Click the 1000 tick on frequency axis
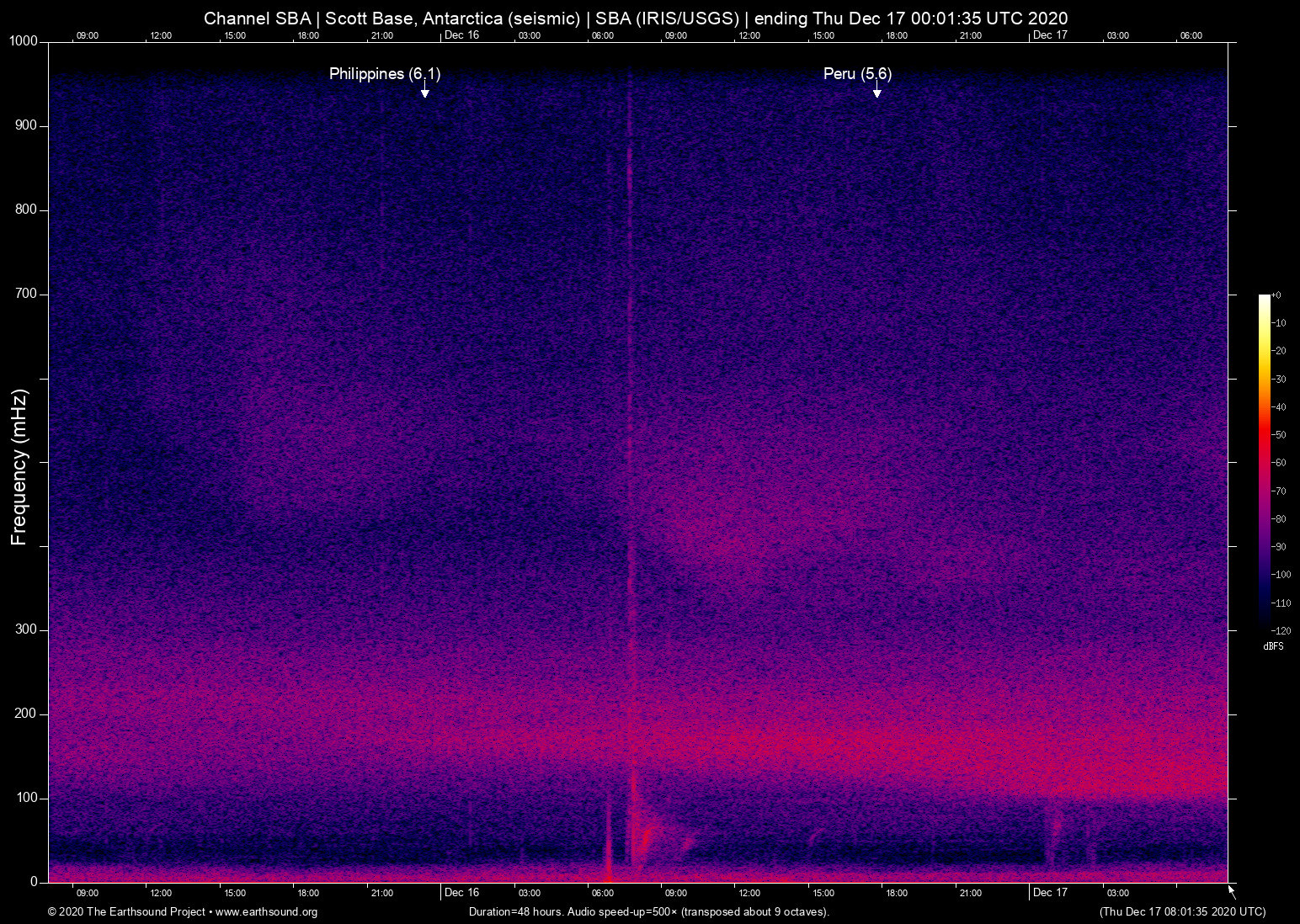 click(x=23, y=41)
